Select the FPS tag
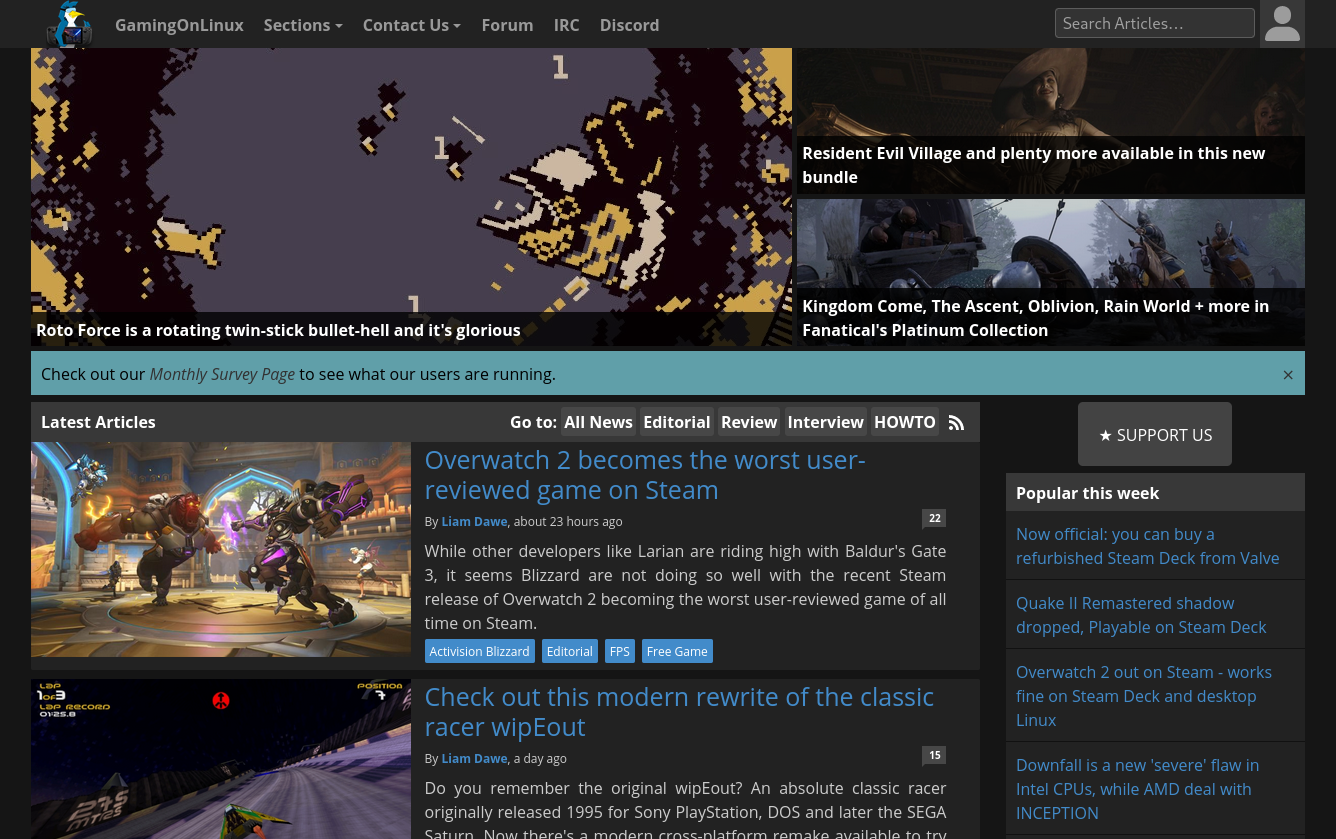The image size is (1336, 839). coord(620,651)
